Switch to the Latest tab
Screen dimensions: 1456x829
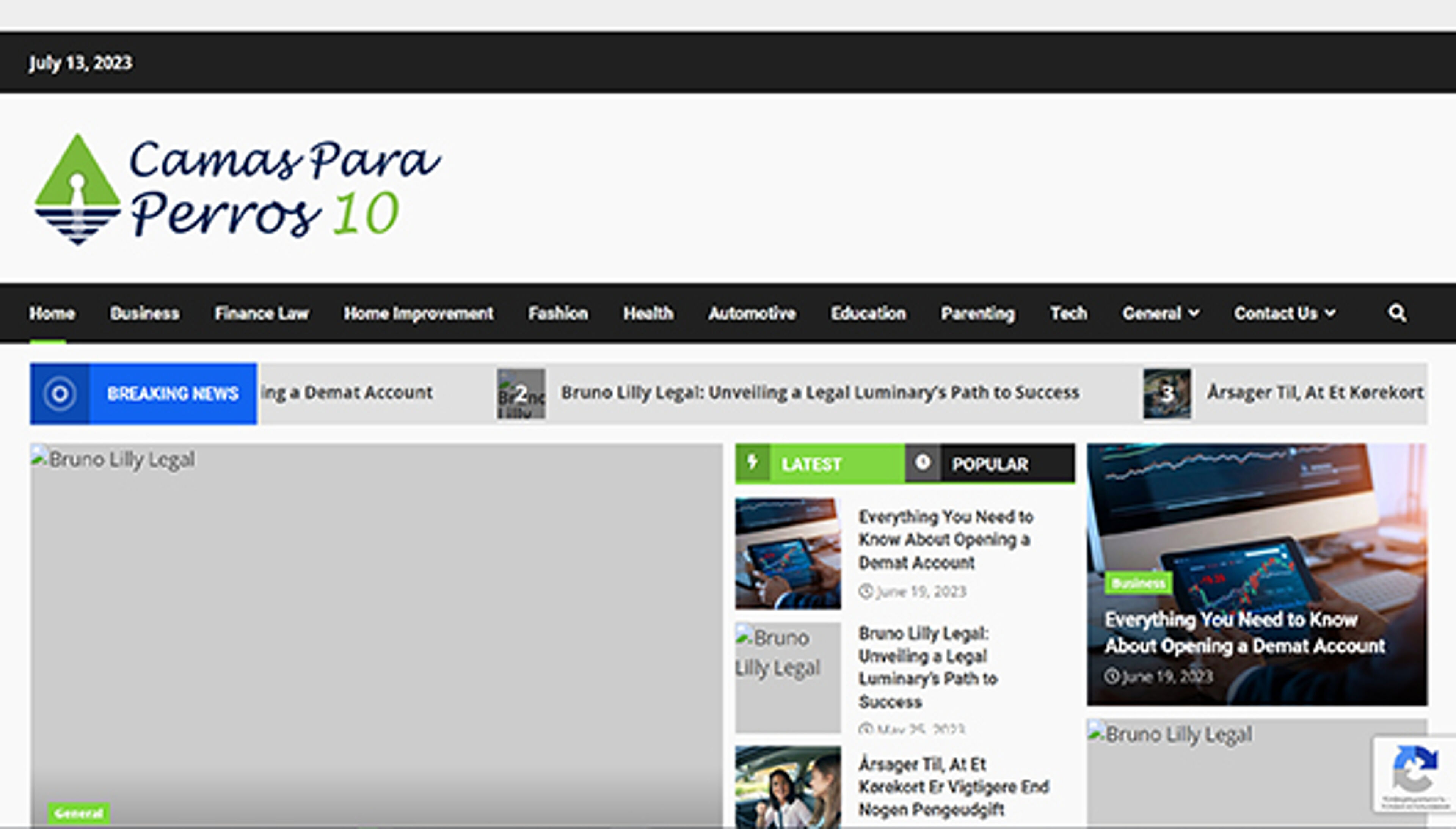(x=811, y=464)
